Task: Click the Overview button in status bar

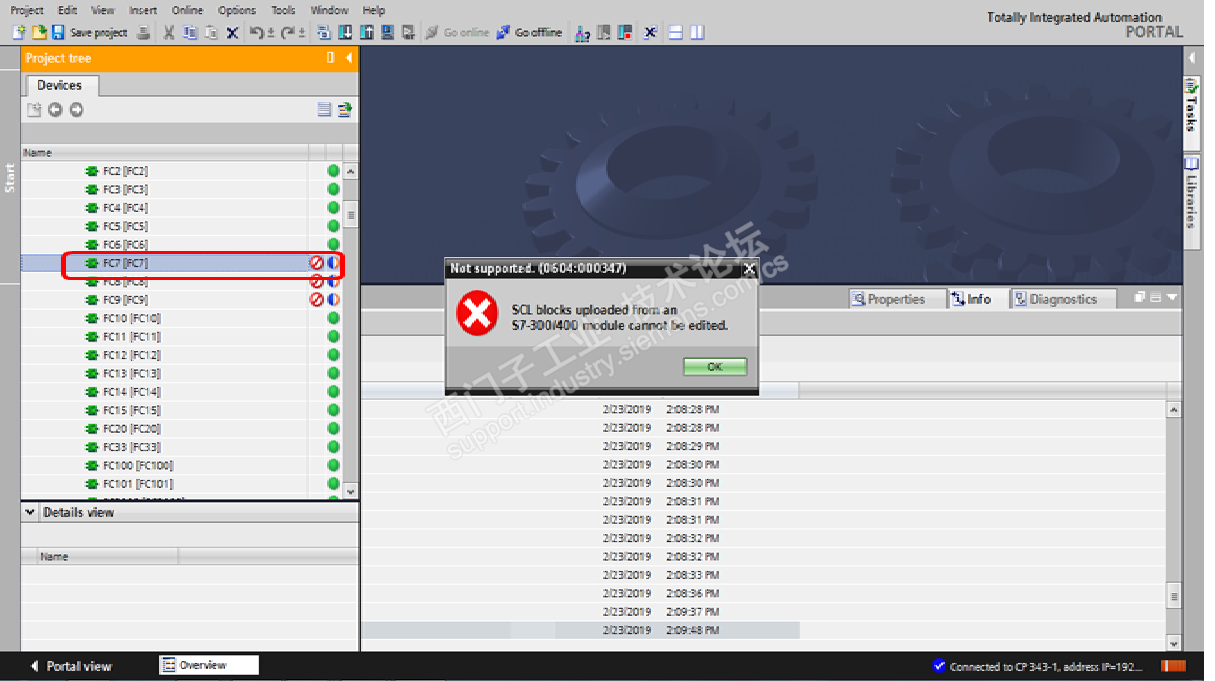Action: [208, 665]
